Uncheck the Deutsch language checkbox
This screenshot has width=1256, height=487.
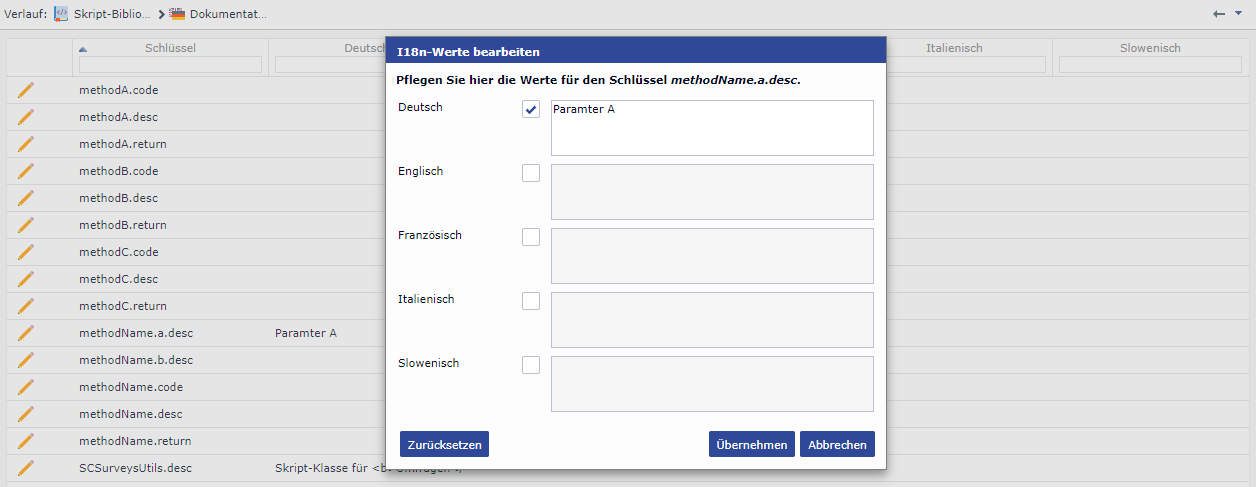tap(531, 109)
